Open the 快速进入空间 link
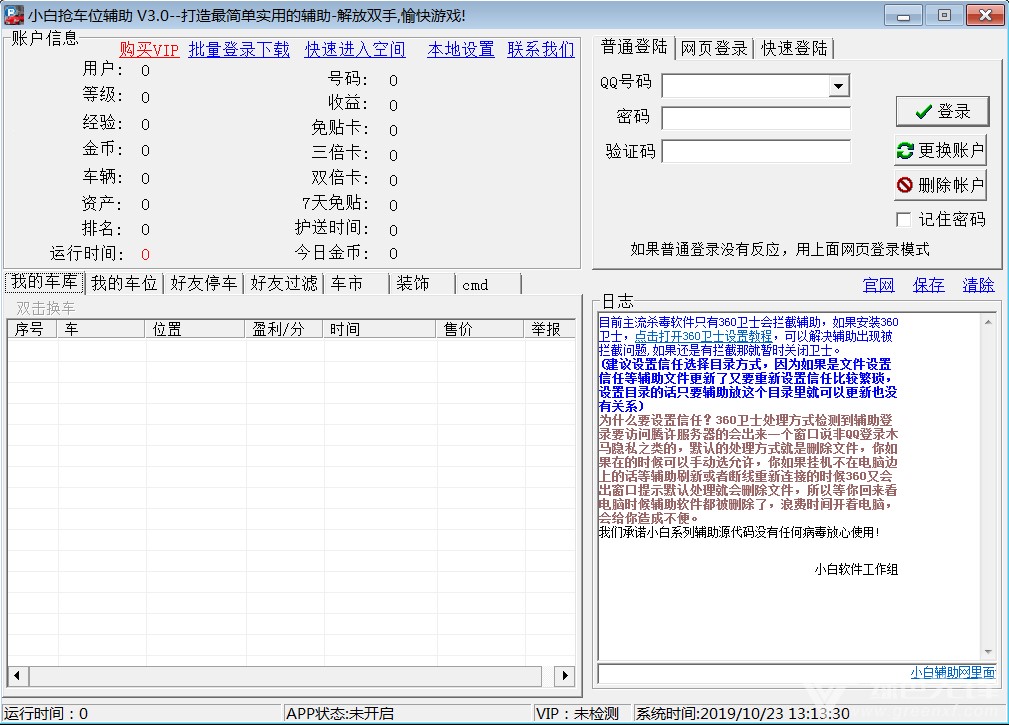1009x725 pixels. tap(355, 50)
